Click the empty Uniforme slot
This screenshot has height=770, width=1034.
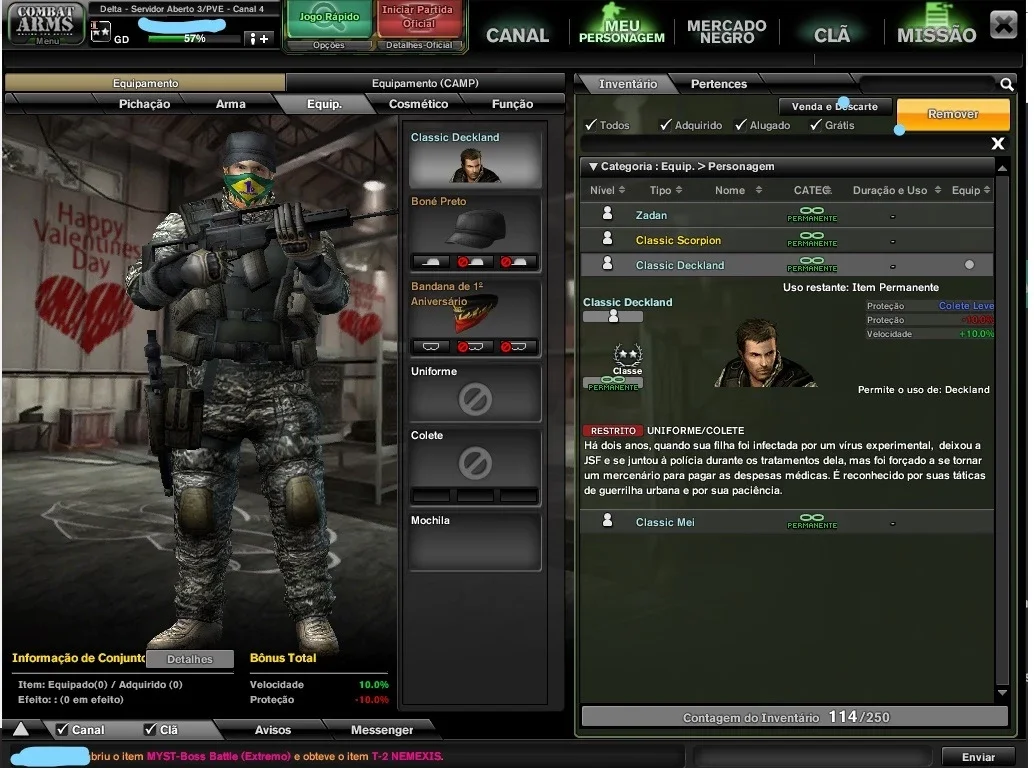click(x=475, y=393)
